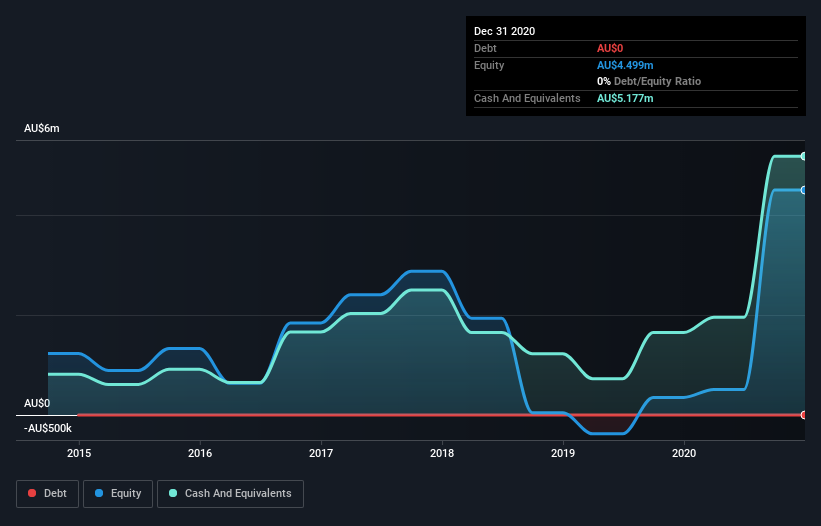Select the teal Cash end-point marker
Viewport: 821px width, 526px height.
click(x=804, y=156)
